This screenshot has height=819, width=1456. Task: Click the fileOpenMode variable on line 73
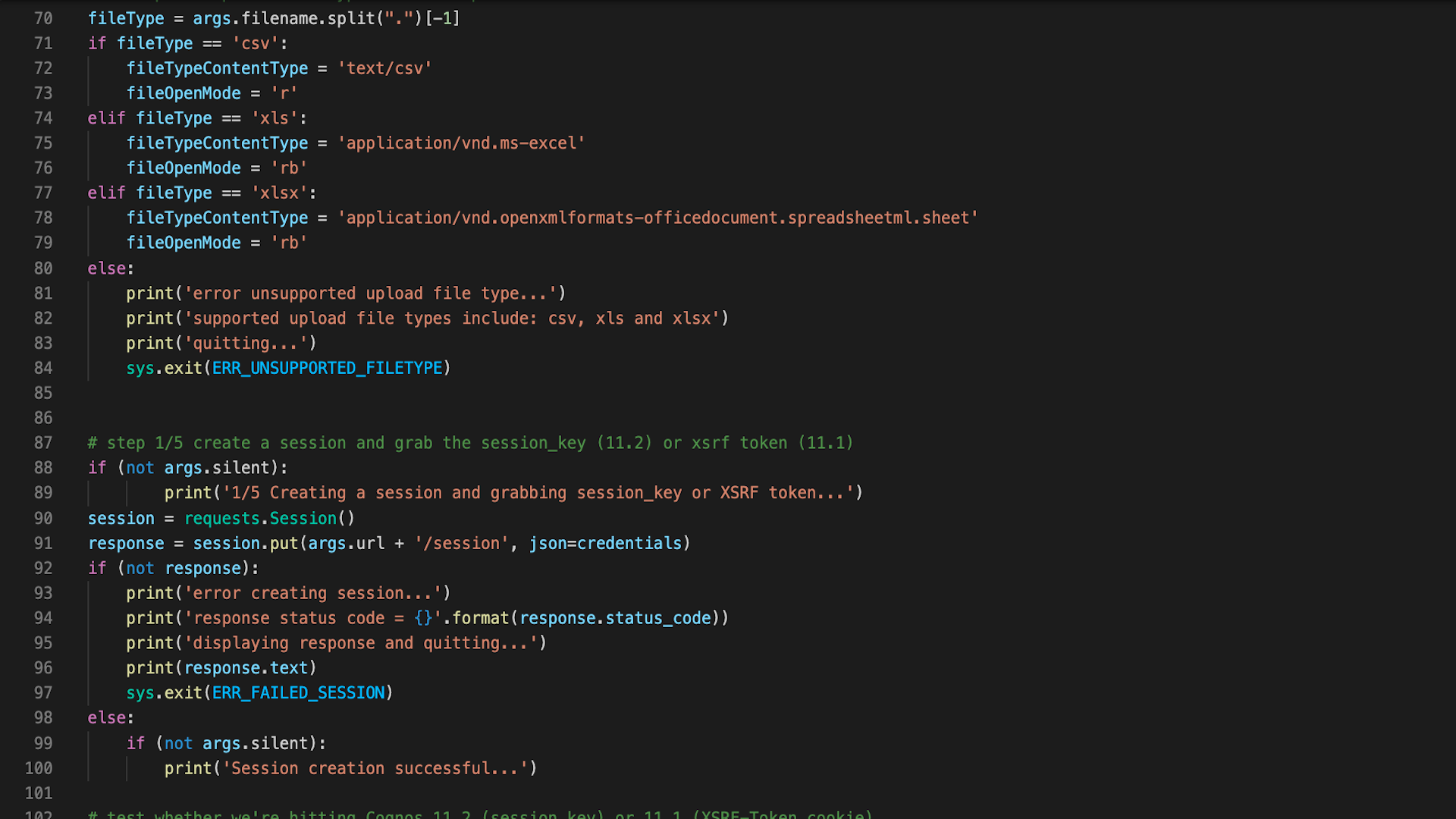coord(184,93)
